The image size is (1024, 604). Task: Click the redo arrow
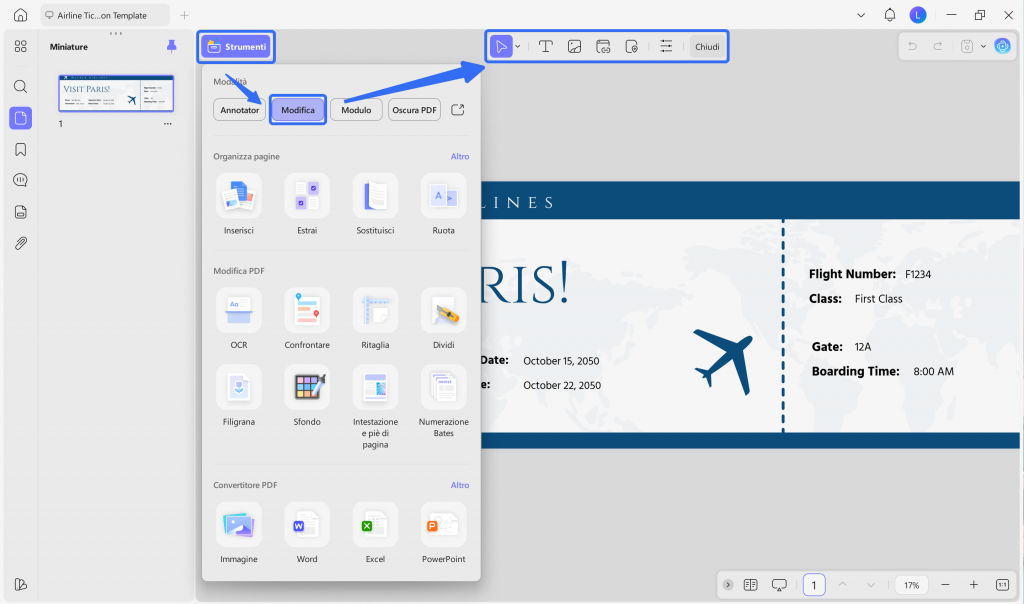click(x=938, y=46)
